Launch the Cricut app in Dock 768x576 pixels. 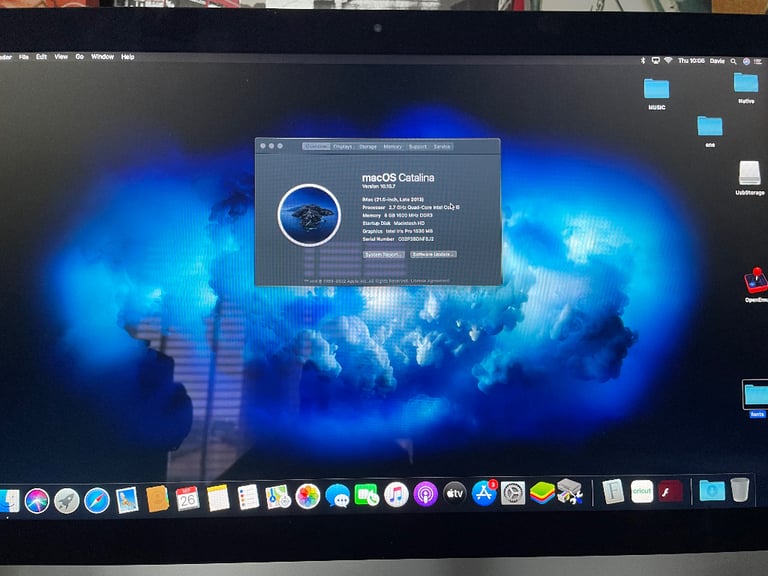(x=642, y=491)
